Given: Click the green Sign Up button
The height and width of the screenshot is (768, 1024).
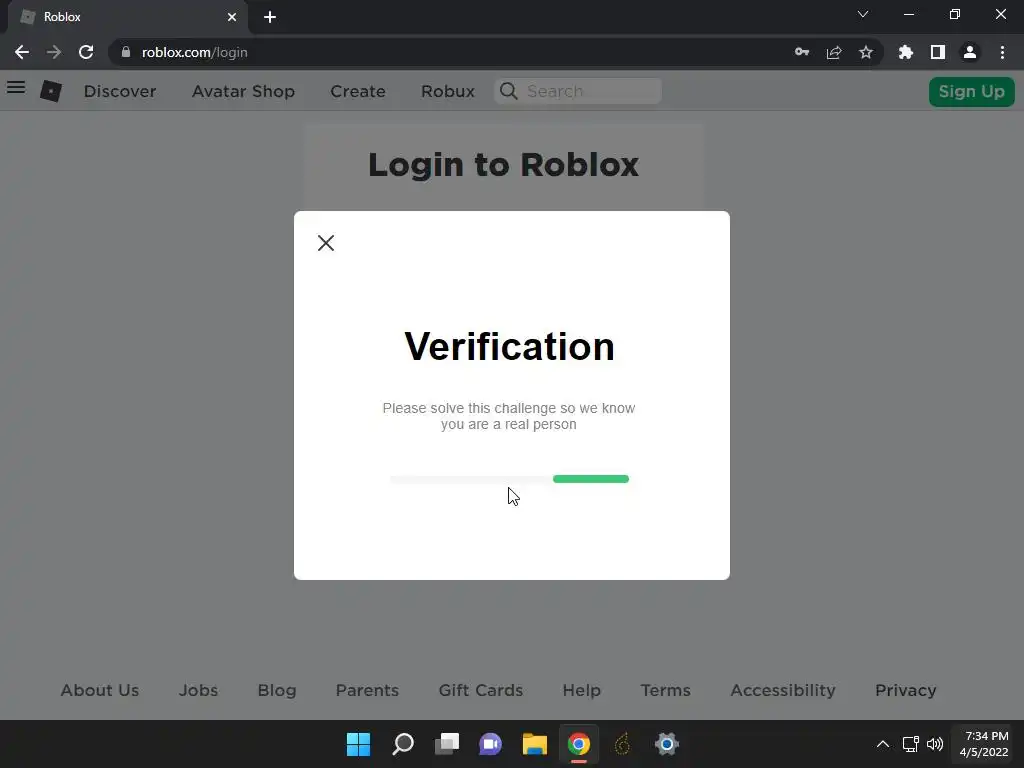Looking at the screenshot, I should (x=972, y=91).
